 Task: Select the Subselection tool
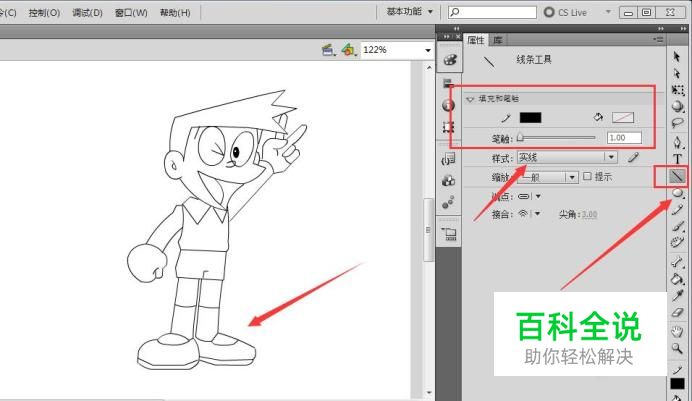pos(677,73)
